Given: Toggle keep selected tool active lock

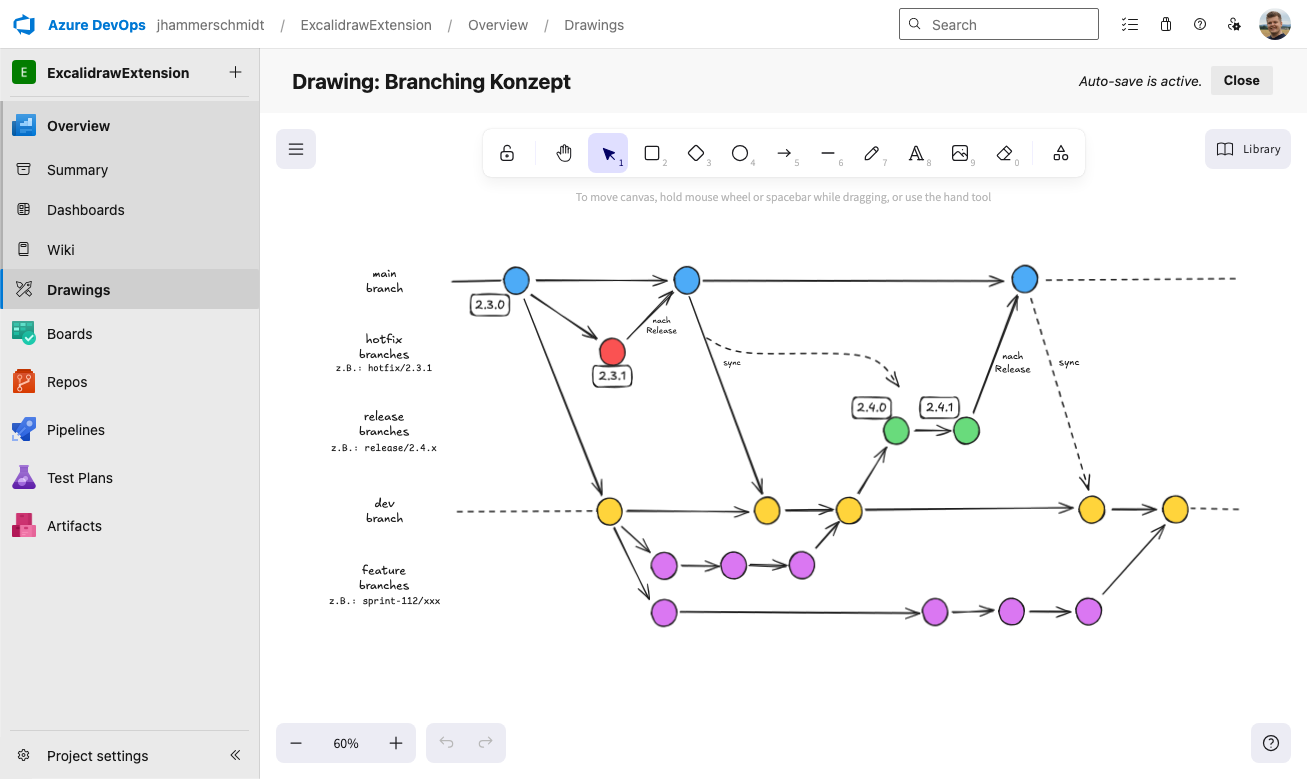Looking at the screenshot, I should (x=507, y=152).
